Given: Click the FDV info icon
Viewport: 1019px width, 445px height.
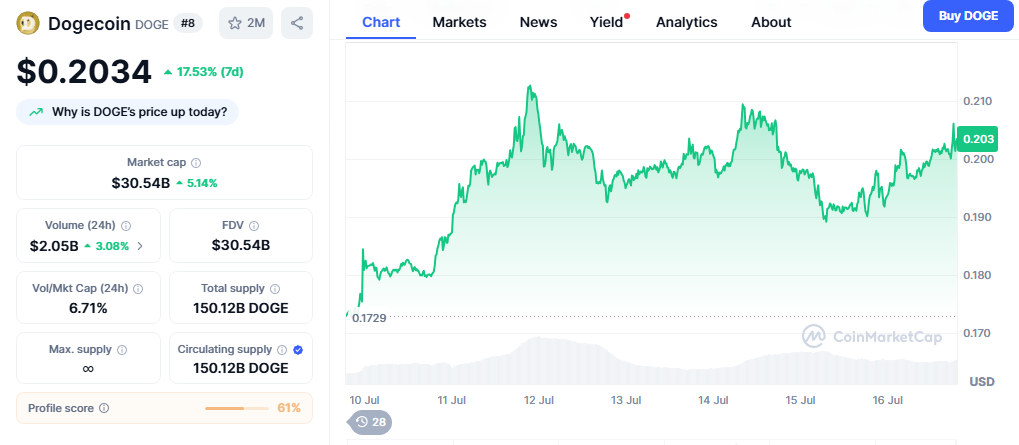Looking at the screenshot, I should (254, 226).
